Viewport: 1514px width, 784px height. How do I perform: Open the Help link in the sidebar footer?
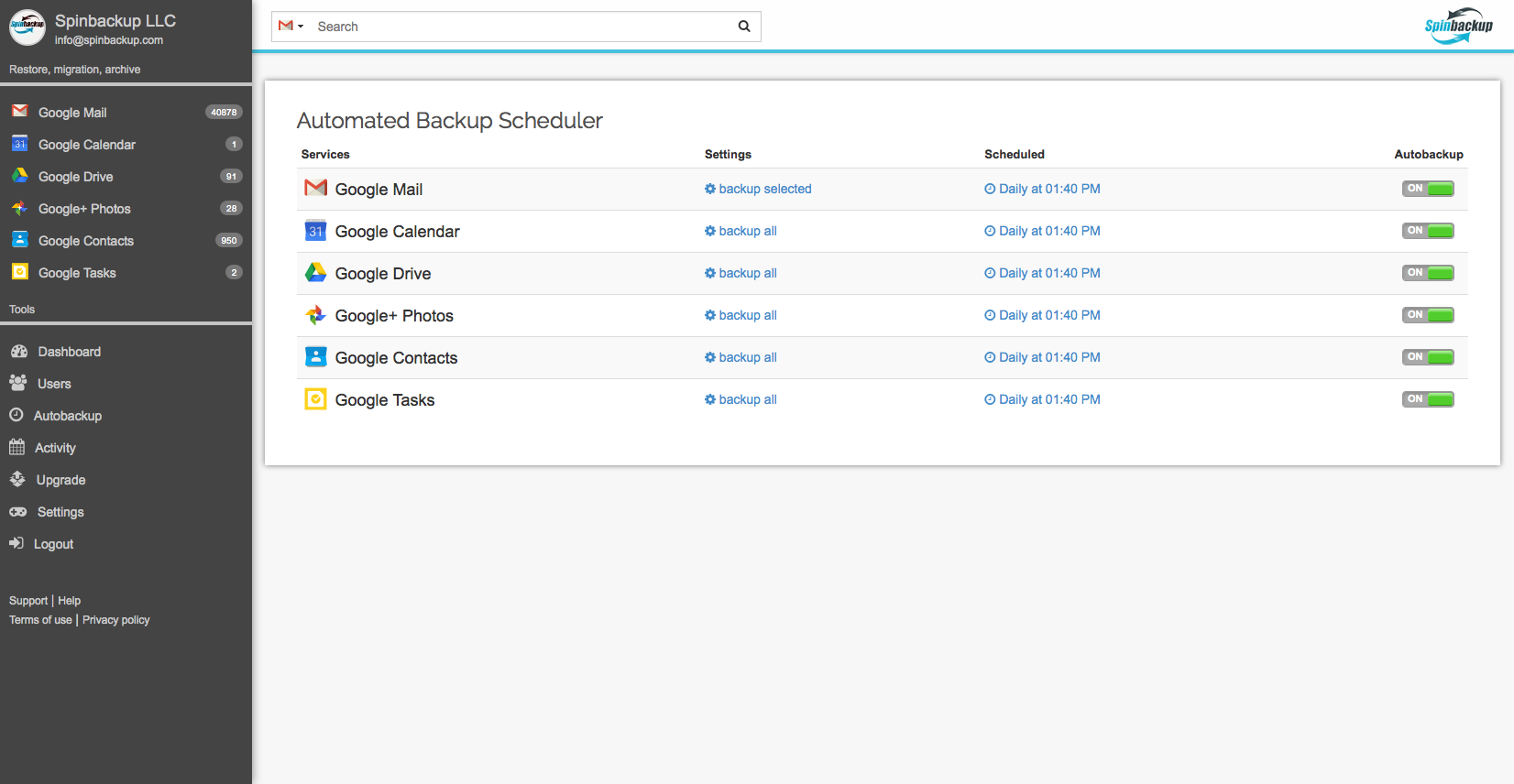pyautogui.click(x=70, y=601)
